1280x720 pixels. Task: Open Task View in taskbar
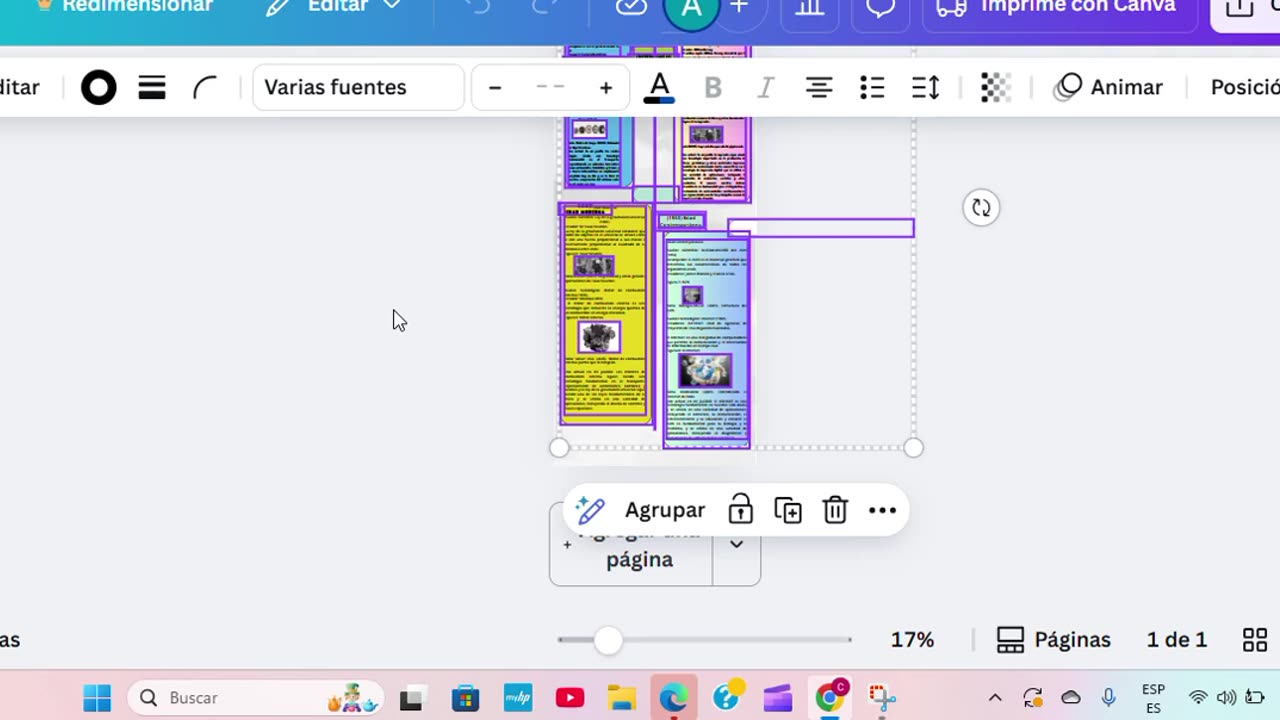pos(411,698)
